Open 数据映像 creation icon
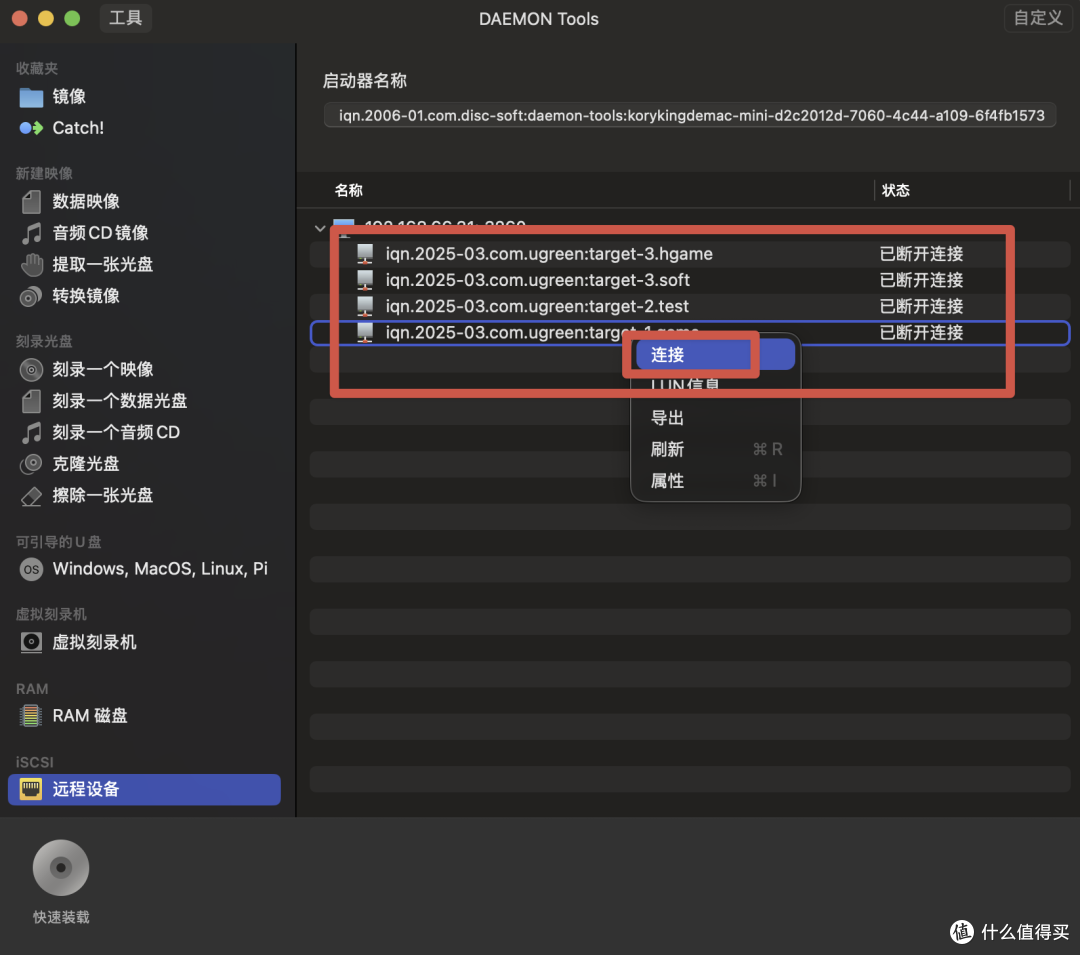Screen dimensions: 1080x955 [x=31, y=202]
